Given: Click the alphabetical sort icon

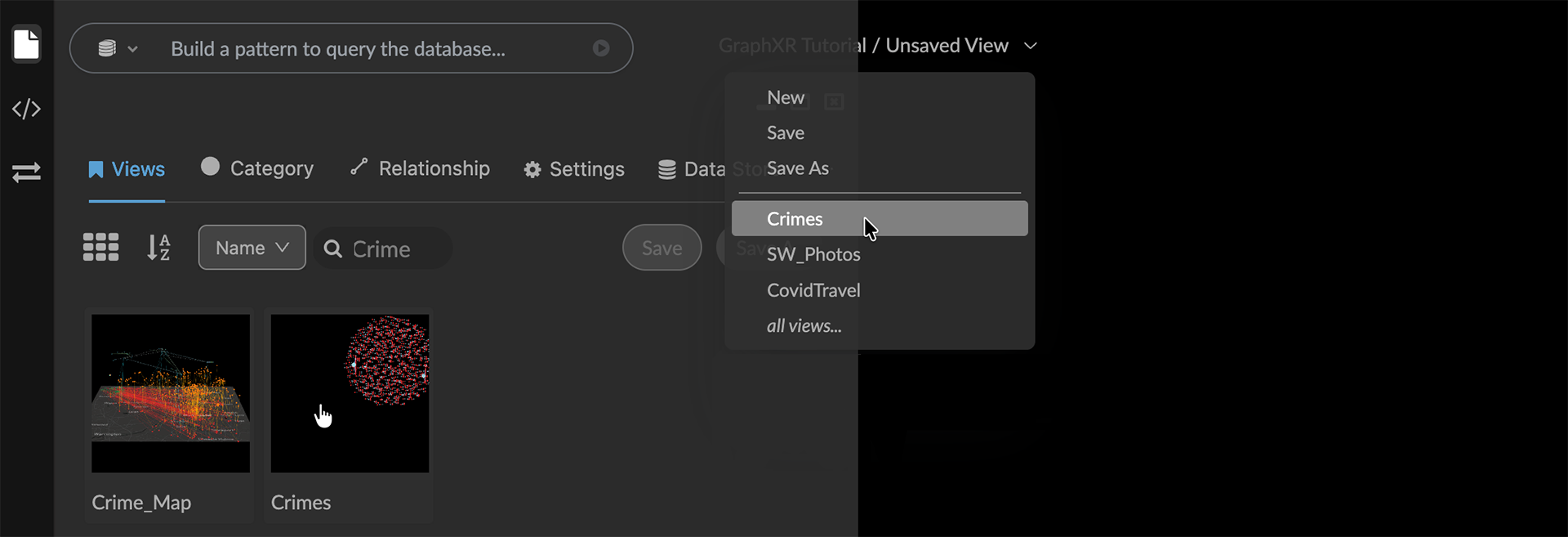Looking at the screenshot, I should (159, 247).
